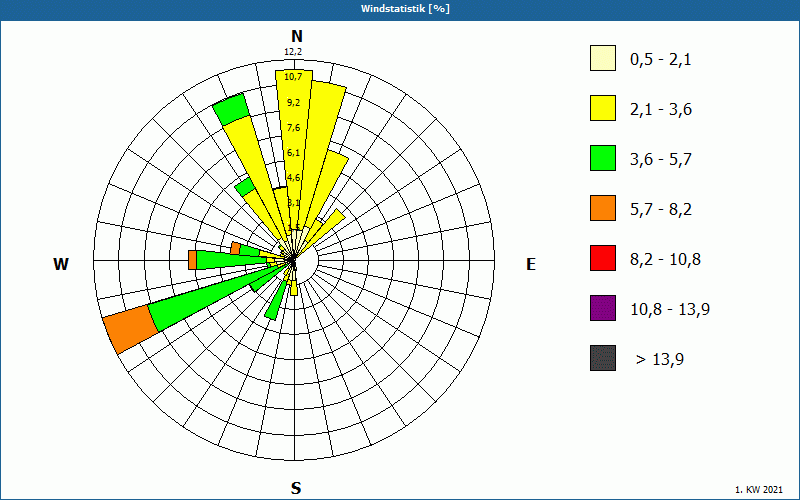Click the '9,2' scale value
This screenshot has width=800, height=500.
(x=293, y=103)
